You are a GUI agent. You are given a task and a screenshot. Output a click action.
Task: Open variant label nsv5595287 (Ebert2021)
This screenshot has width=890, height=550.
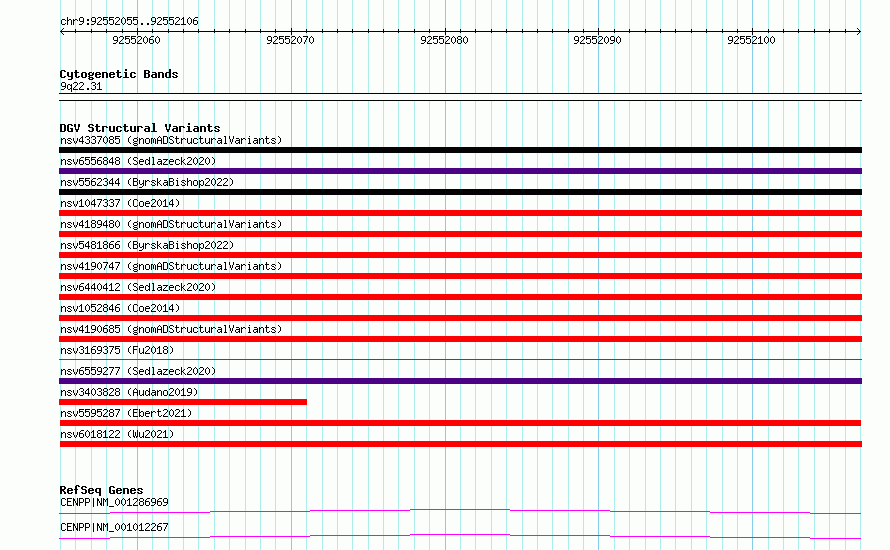[x=126, y=413]
